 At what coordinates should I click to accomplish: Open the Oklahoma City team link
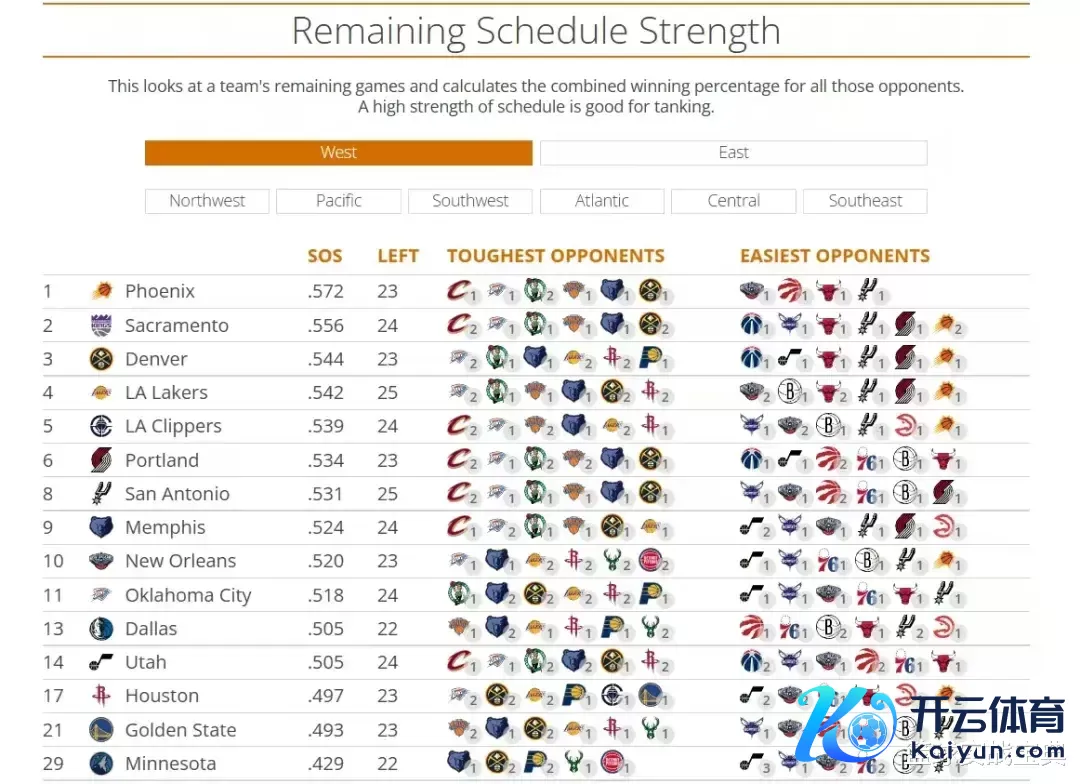coord(188,596)
